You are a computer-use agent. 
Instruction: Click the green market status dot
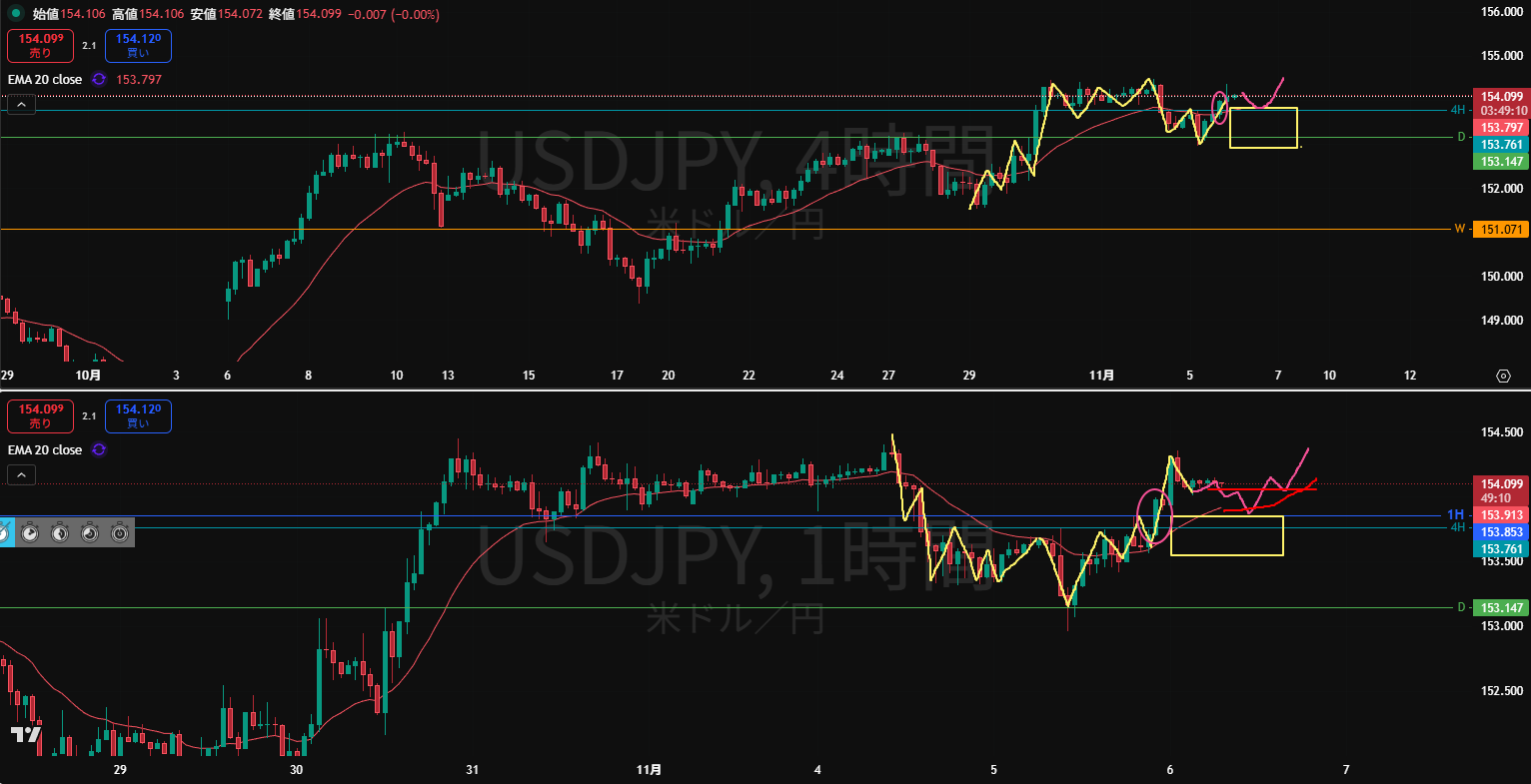(x=16, y=14)
